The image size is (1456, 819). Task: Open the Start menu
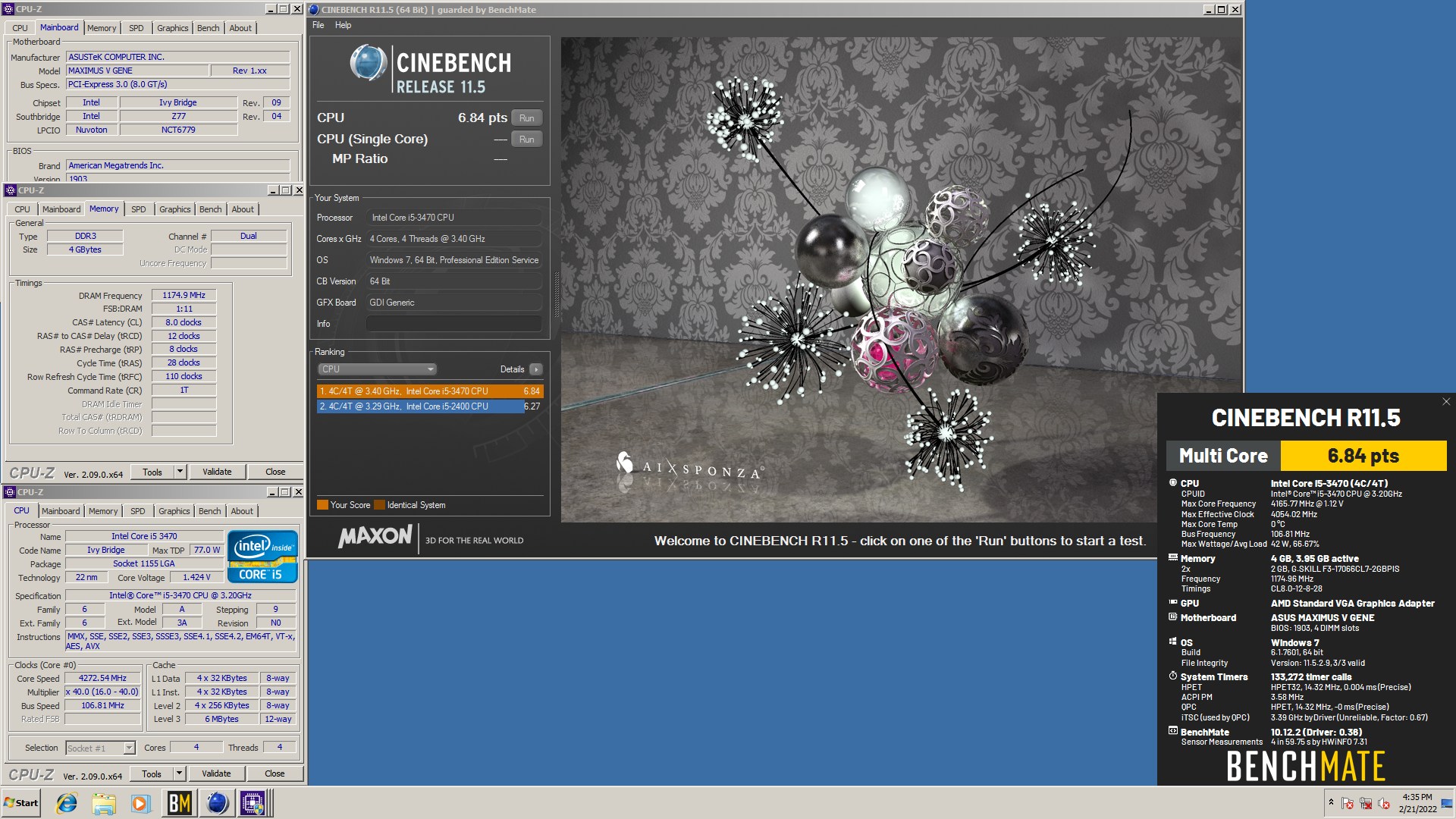tap(21, 803)
